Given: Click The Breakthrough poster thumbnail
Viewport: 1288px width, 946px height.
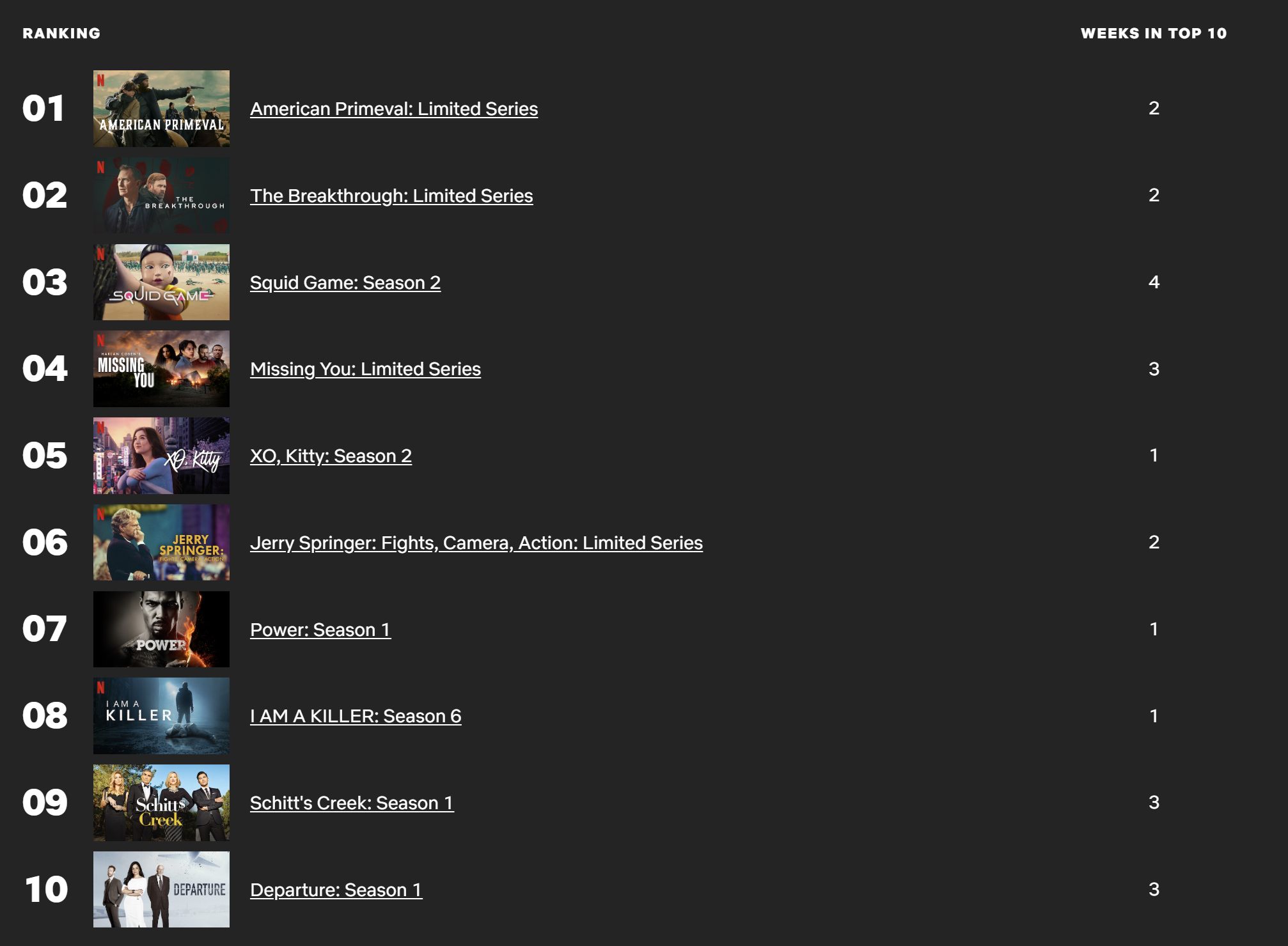Looking at the screenshot, I should pyautogui.click(x=161, y=196).
